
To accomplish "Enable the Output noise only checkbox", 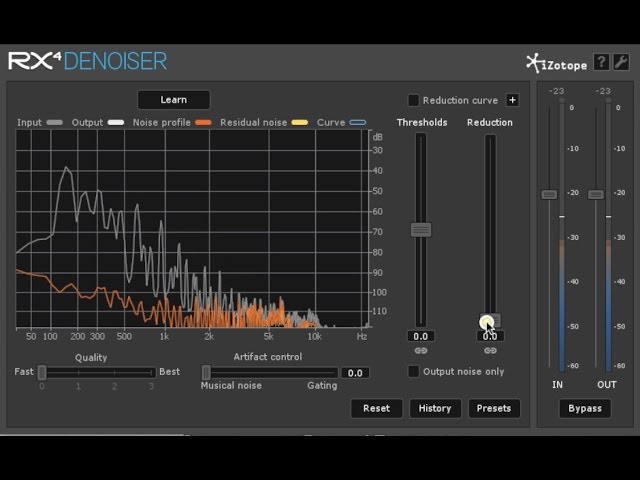I will pyautogui.click(x=413, y=371).
